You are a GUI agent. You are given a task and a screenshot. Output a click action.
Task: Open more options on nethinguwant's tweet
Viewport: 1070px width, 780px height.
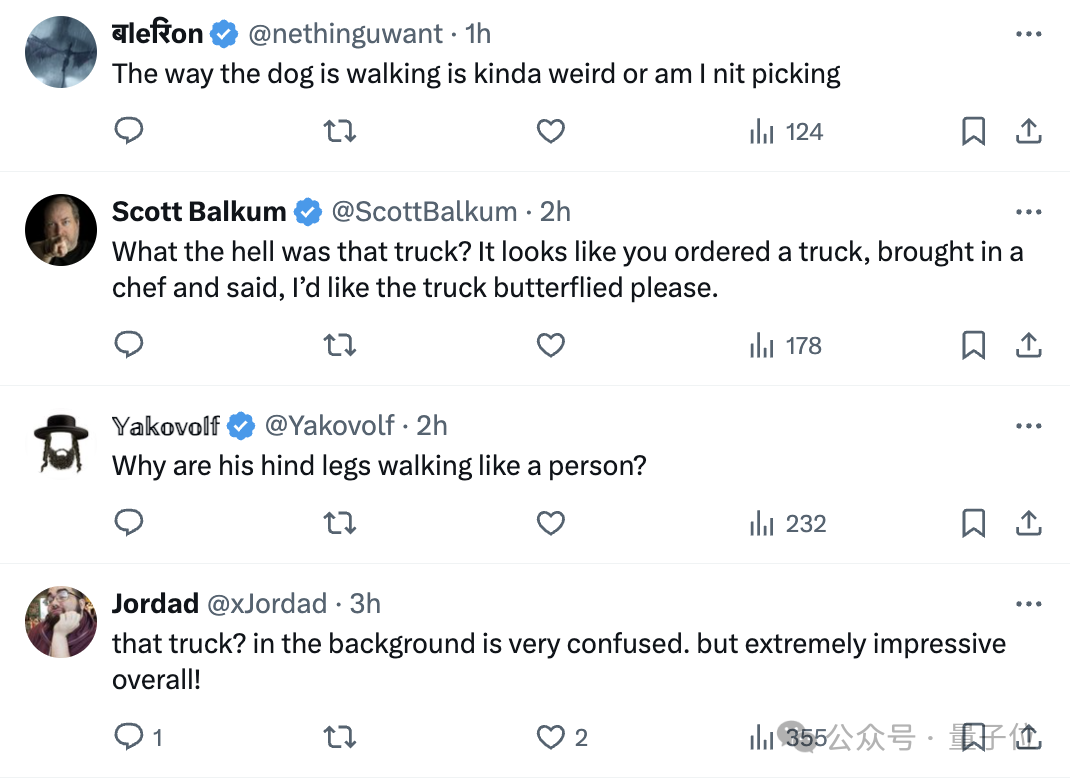[1028, 34]
